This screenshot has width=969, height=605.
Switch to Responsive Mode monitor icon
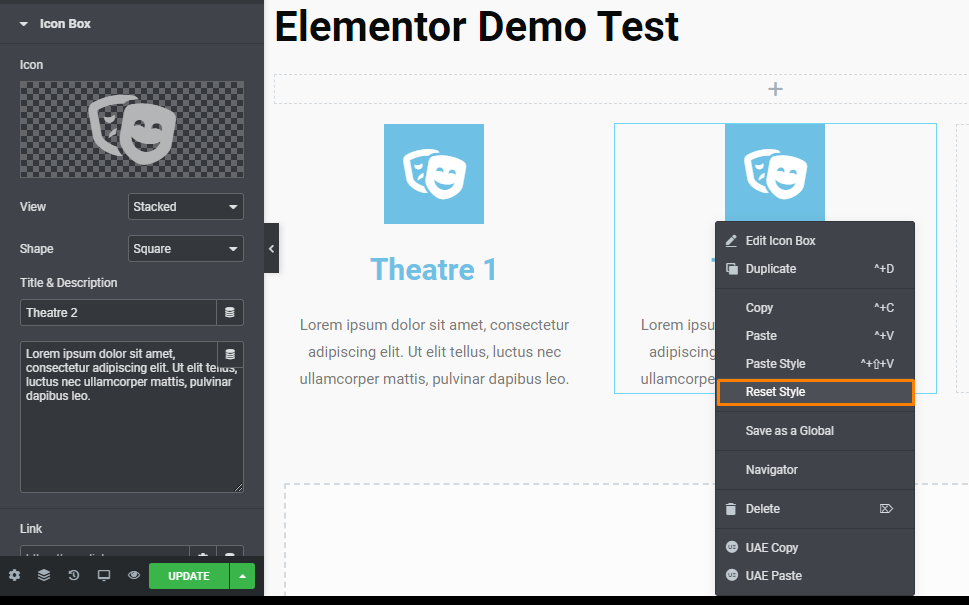click(x=104, y=575)
